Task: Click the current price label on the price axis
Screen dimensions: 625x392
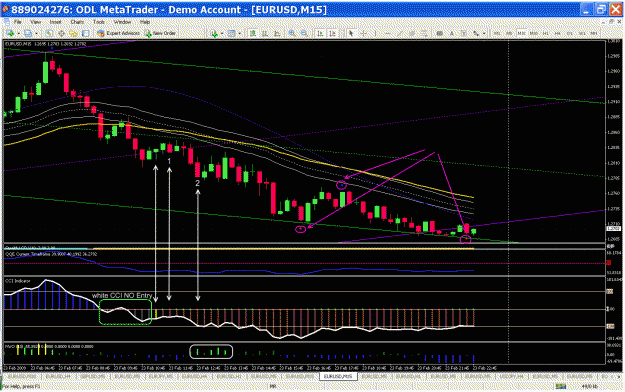Action: [x=613, y=229]
